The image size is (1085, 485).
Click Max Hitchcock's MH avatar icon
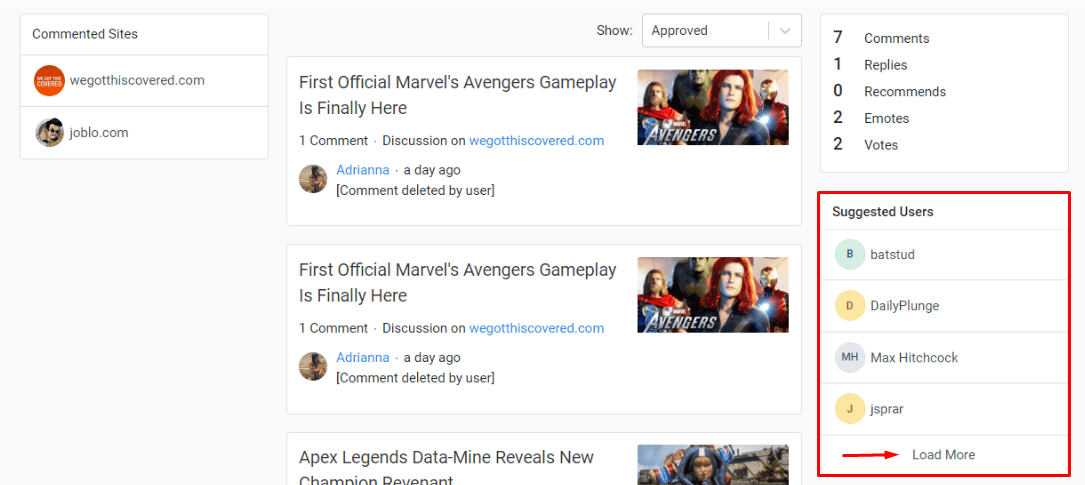point(849,358)
